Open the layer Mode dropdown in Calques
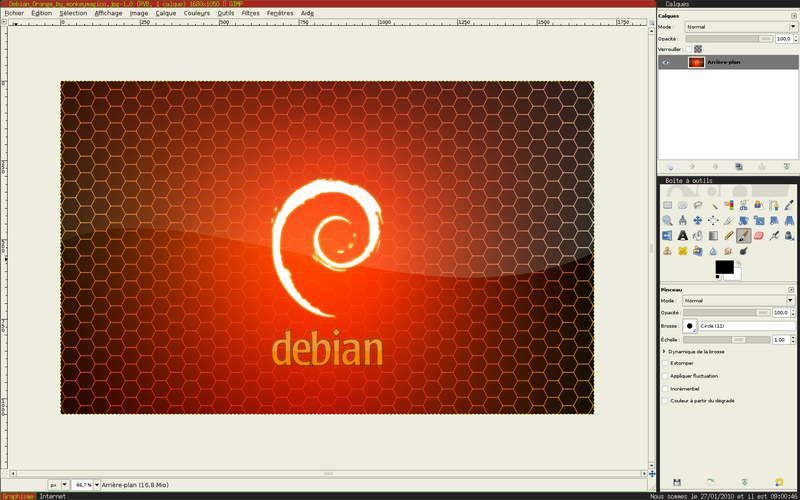Image resolution: width=800 pixels, height=500 pixels. [x=740, y=27]
